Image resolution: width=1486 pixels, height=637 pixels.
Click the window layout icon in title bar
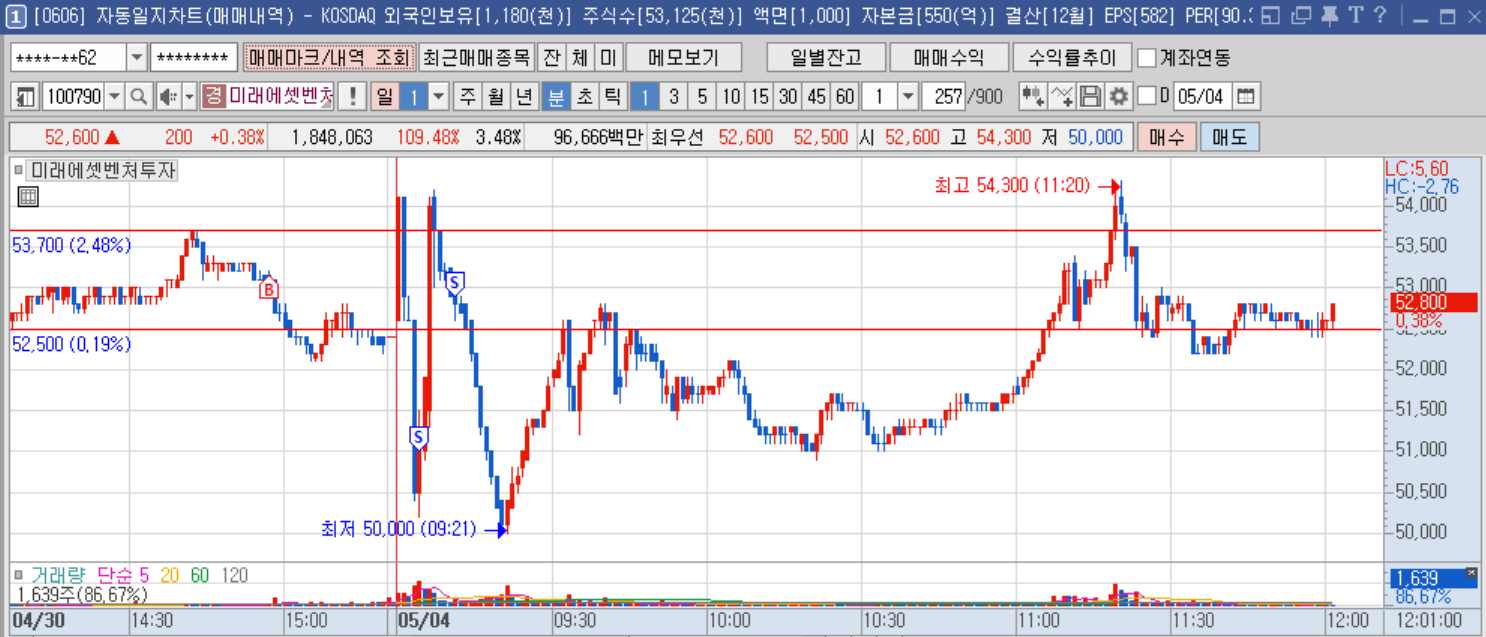1271,15
